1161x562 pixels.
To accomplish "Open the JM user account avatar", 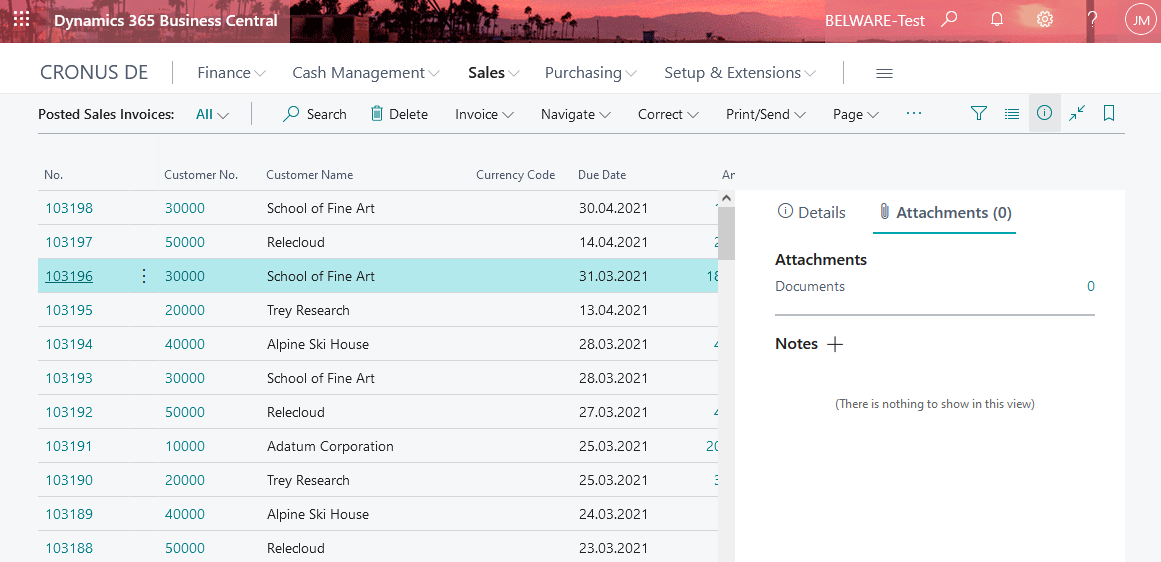I will pyautogui.click(x=1139, y=20).
